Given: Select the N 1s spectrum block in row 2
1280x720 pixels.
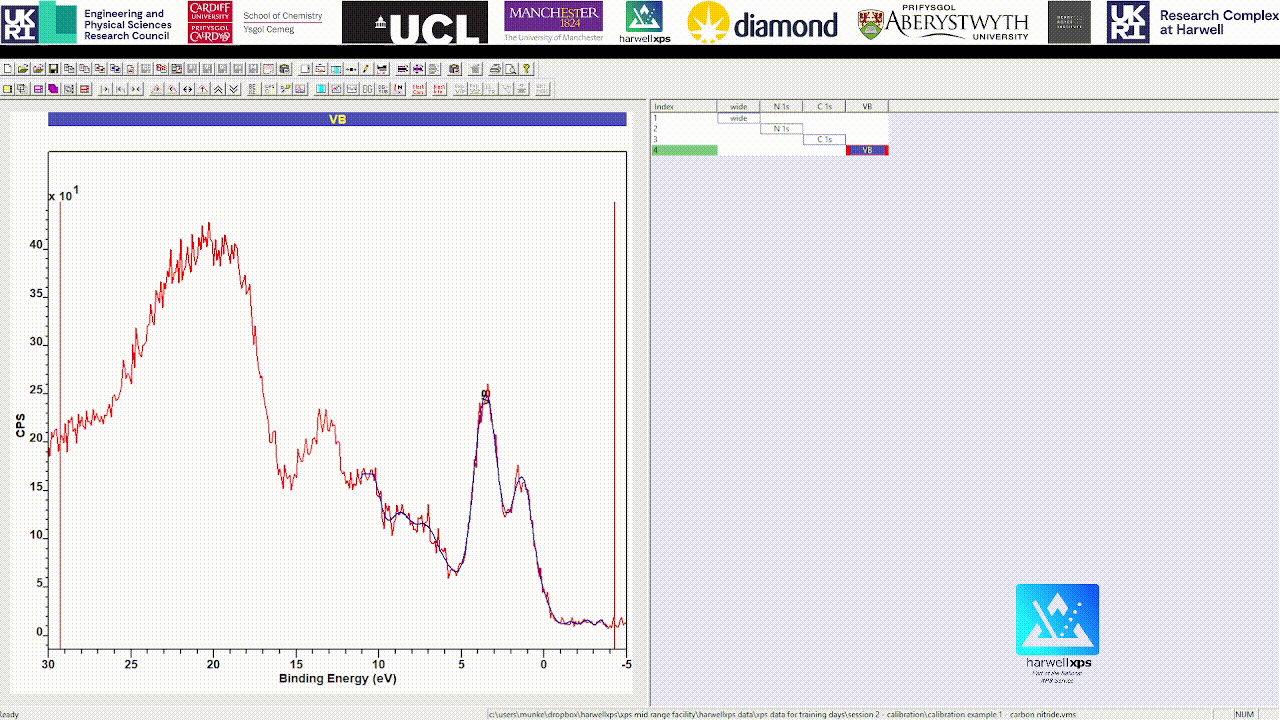Looking at the screenshot, I should (781, 129).
